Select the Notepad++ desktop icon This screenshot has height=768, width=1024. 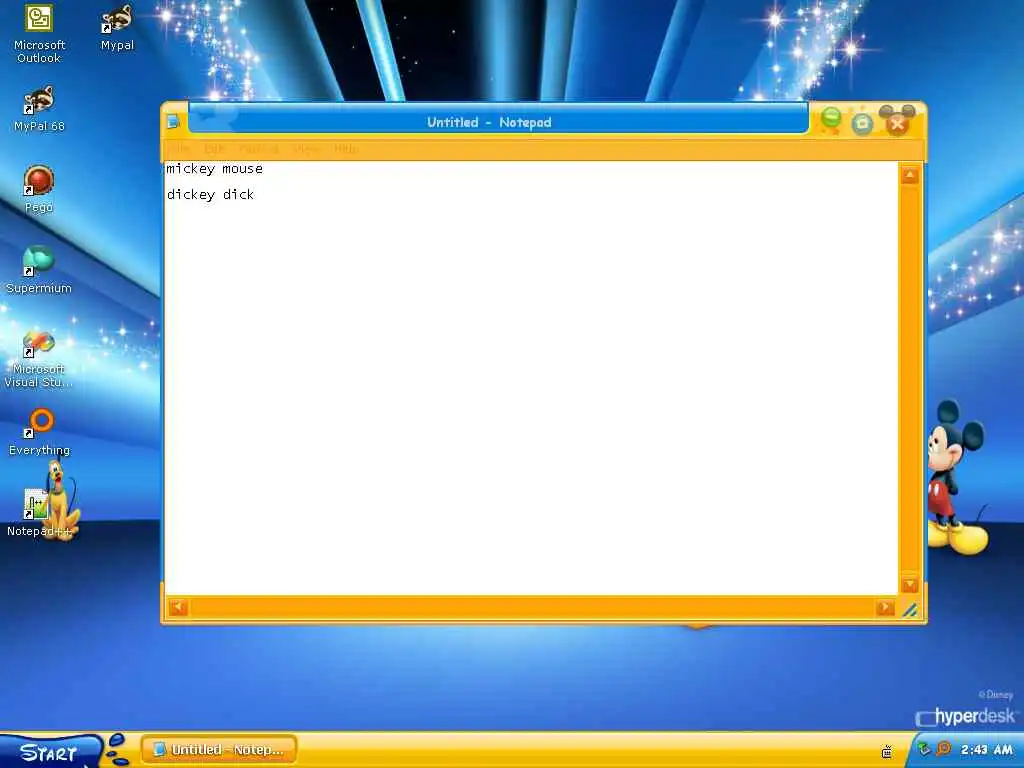point(39,513)
